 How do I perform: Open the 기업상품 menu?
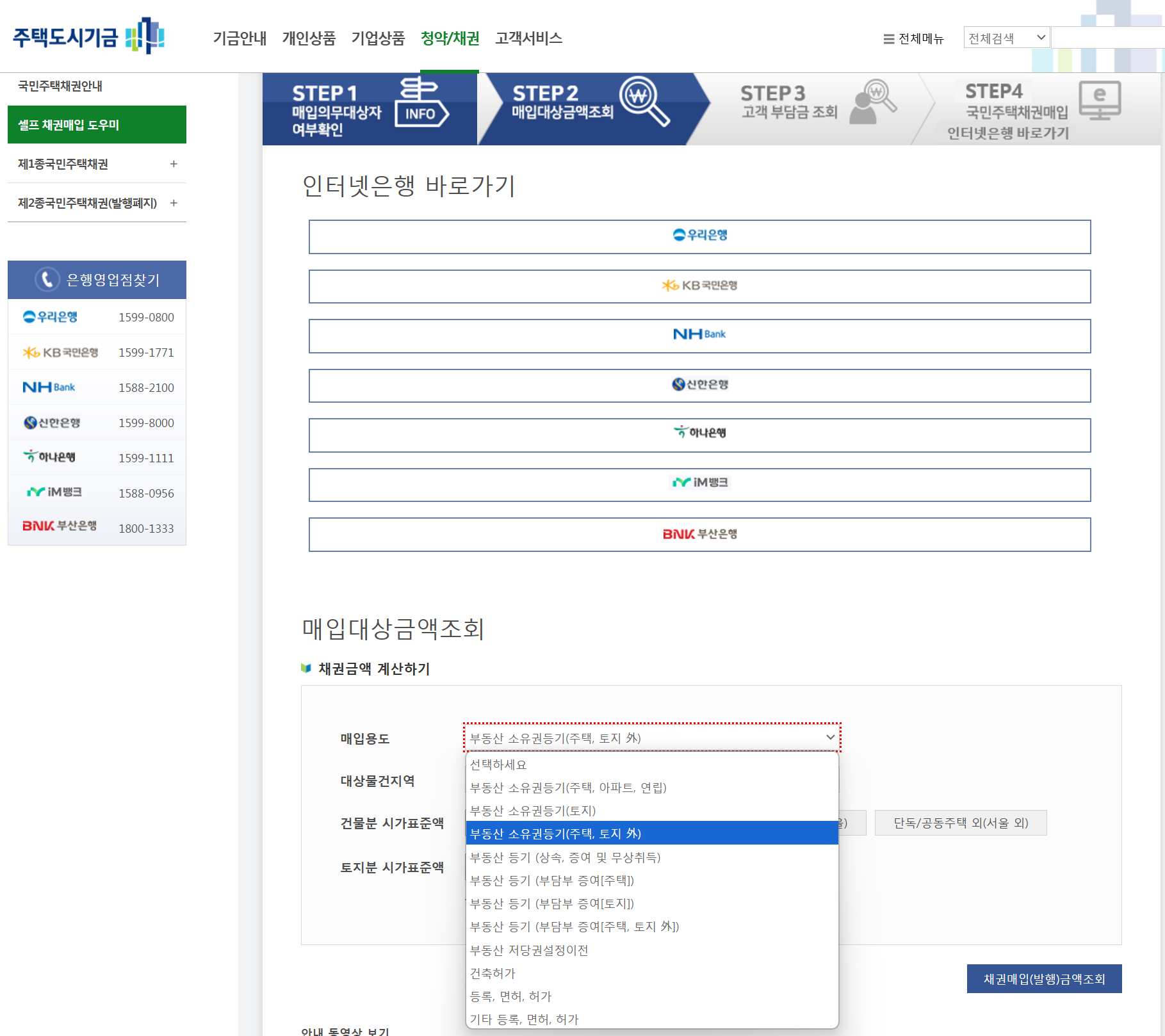click(x=378, y=38)
